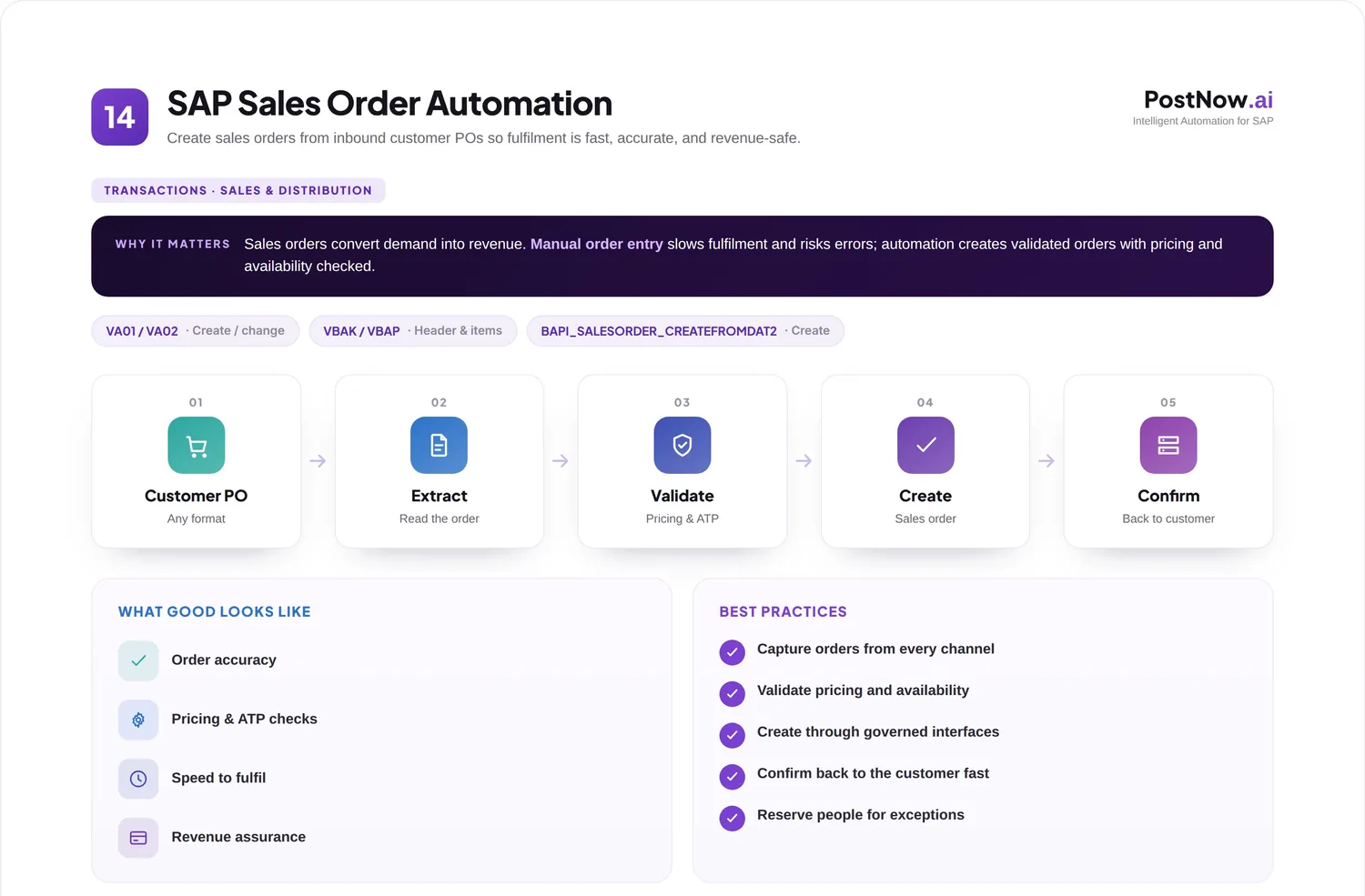Image resolution: width=1365 pixels, height=896 pixels.
Task: Click 'Validate pricing and availability' text
Action: tap(863, 691)
